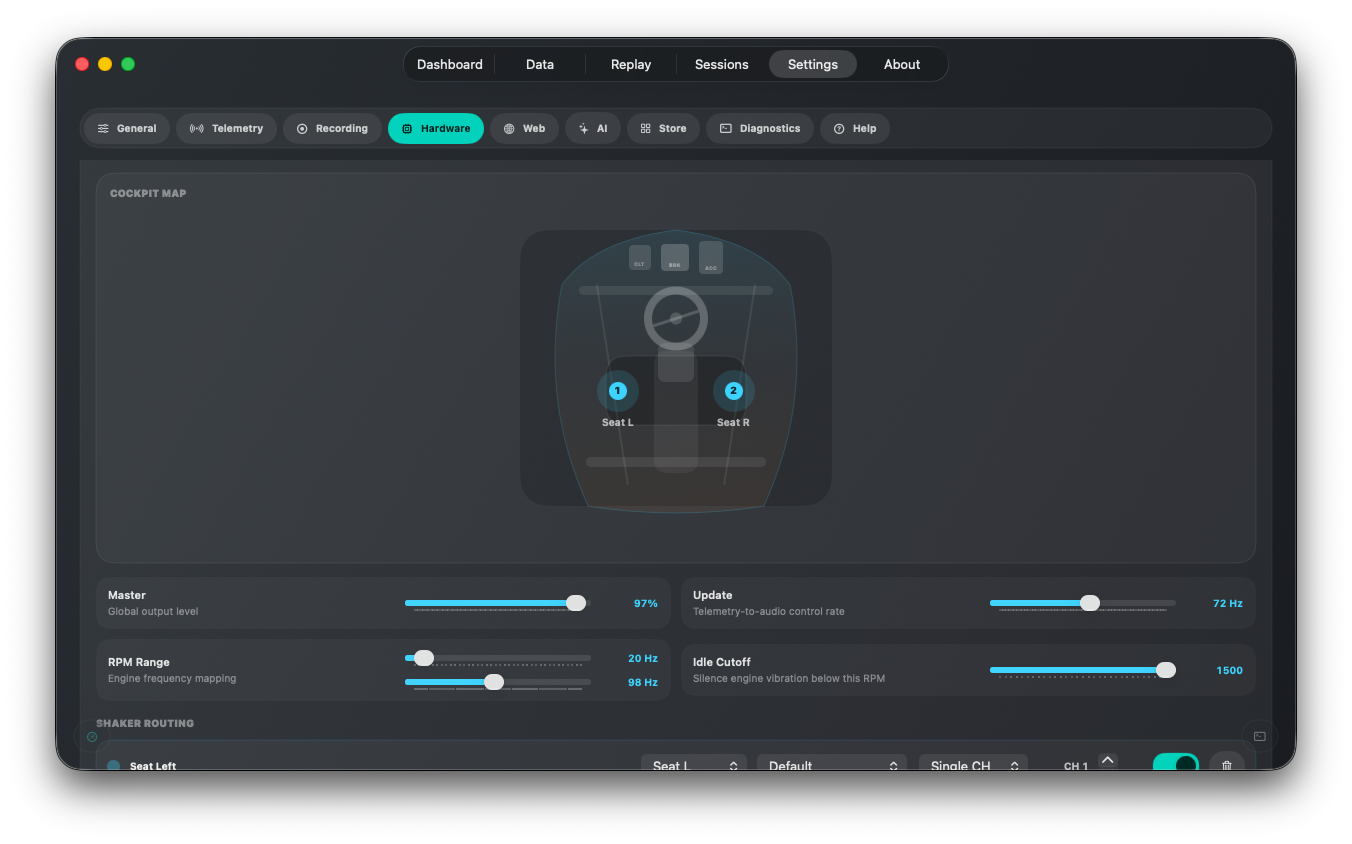This screenshot has width=1352, height=844.
Task: Go to the Sessions tab
Action: tap(722, 64)
